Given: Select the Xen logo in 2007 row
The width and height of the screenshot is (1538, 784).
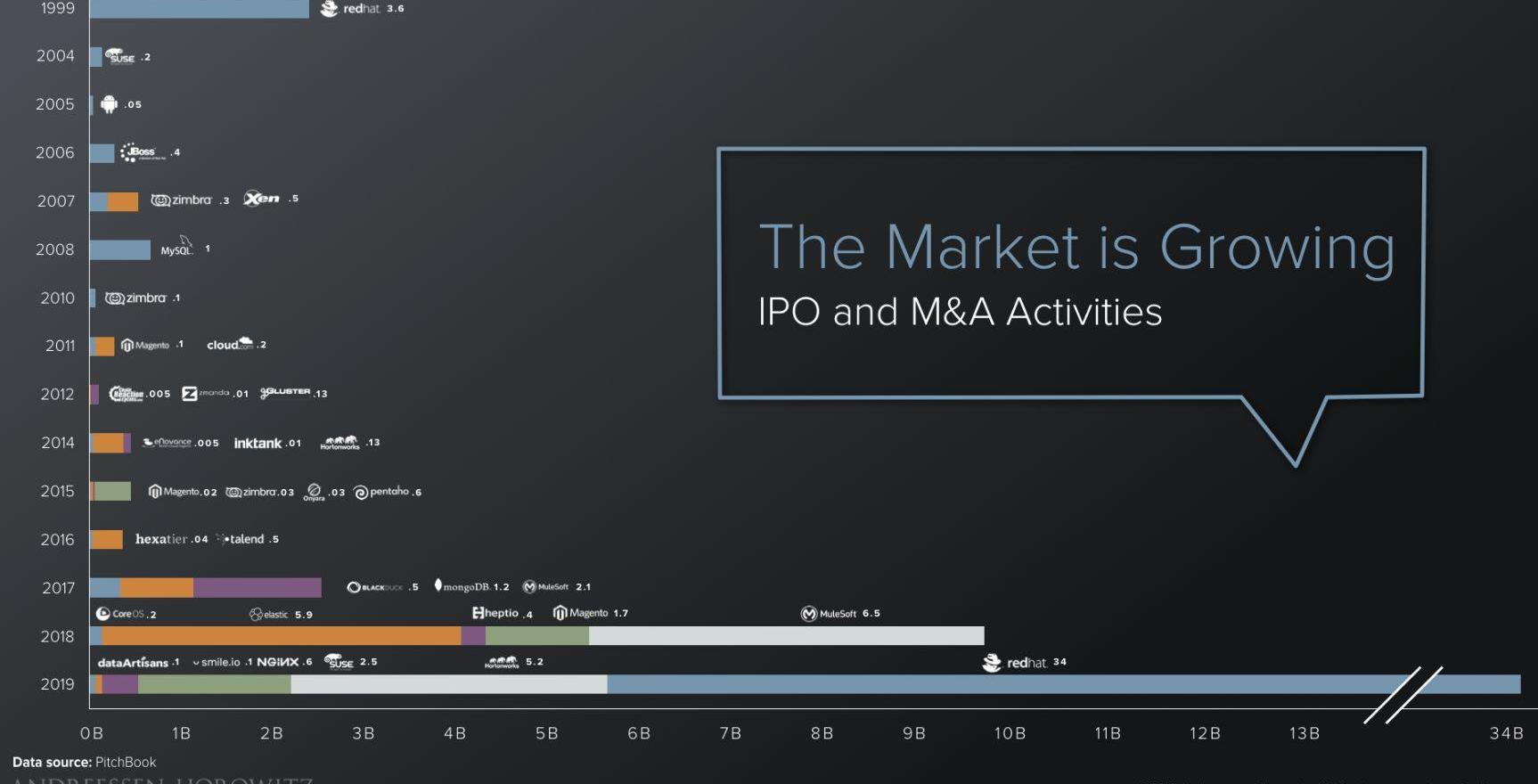Looking at the screenshot, I should point(261,199).
